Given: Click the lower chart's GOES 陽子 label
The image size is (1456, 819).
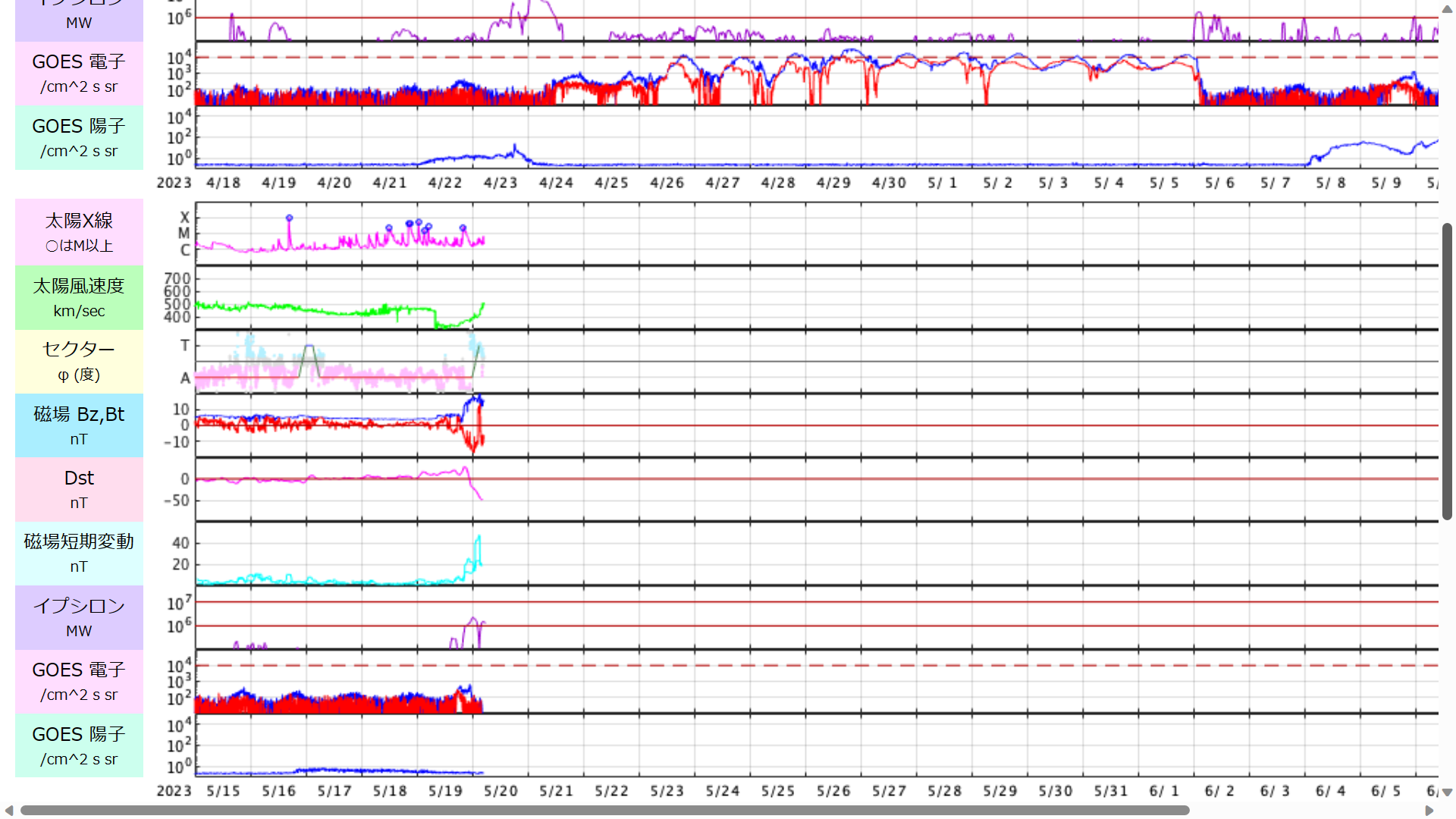Looking at the screenshot, I should point(79,745).
